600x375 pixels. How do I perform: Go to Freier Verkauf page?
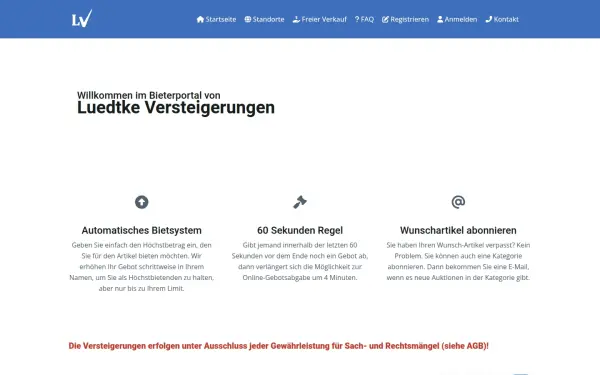click(320, 19)
